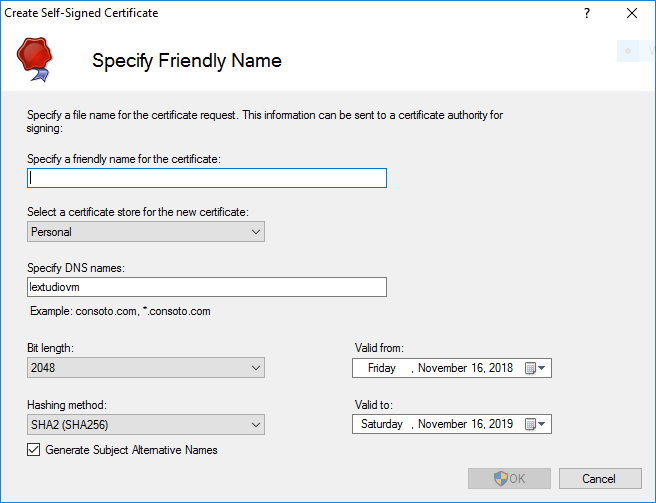This screenshot has width=656, height=503.
Task: Expand the Hashing method SHA2 dropdown
Action: (x=146, y=424)
